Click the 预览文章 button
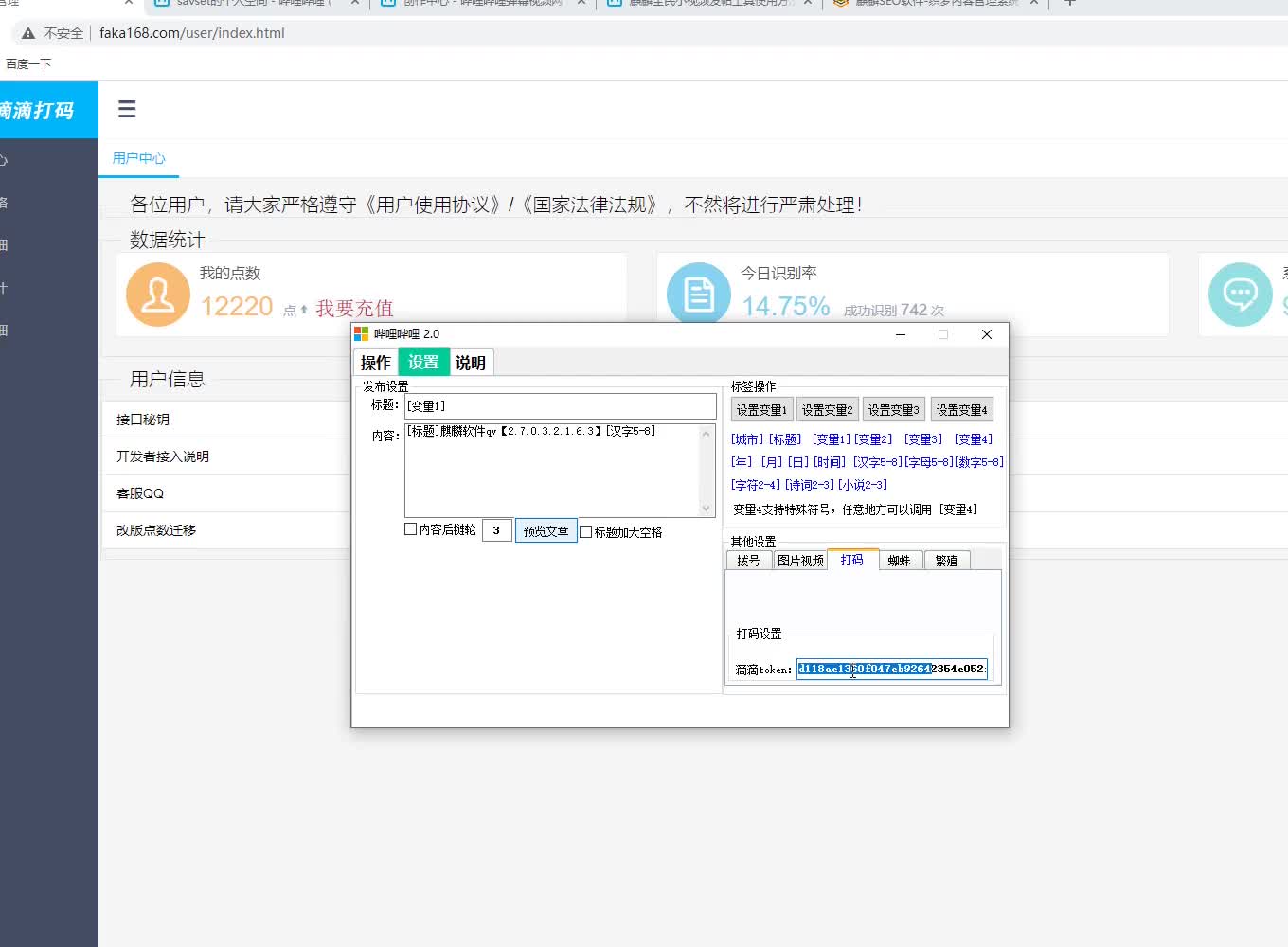This screenshot has height=947, width=1288. click(546, 531)
